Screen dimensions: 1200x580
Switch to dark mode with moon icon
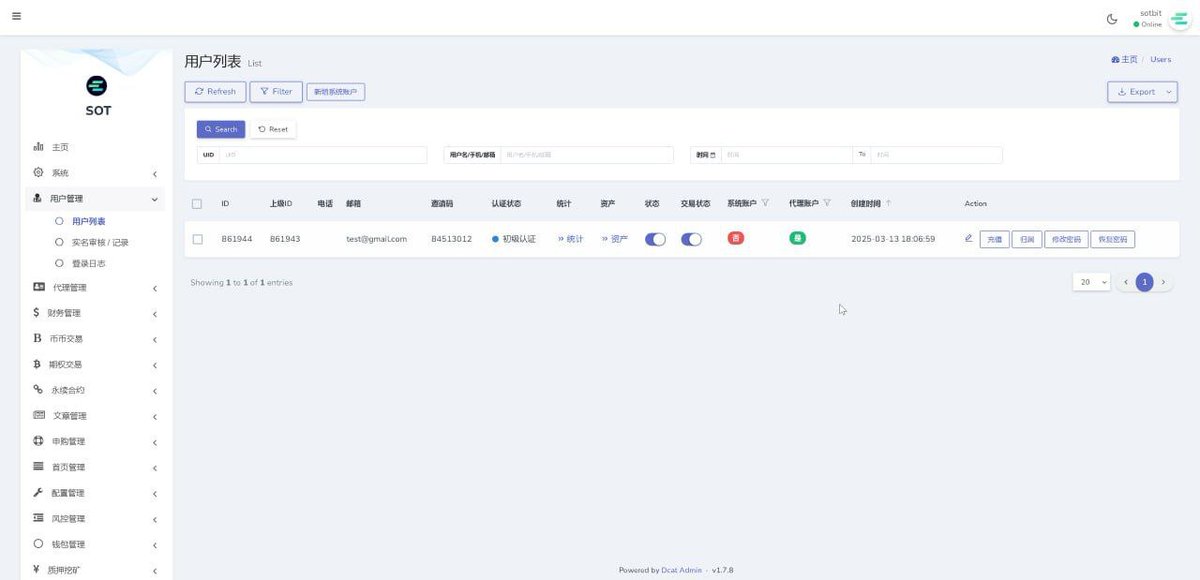click(x=1112, y=19)
